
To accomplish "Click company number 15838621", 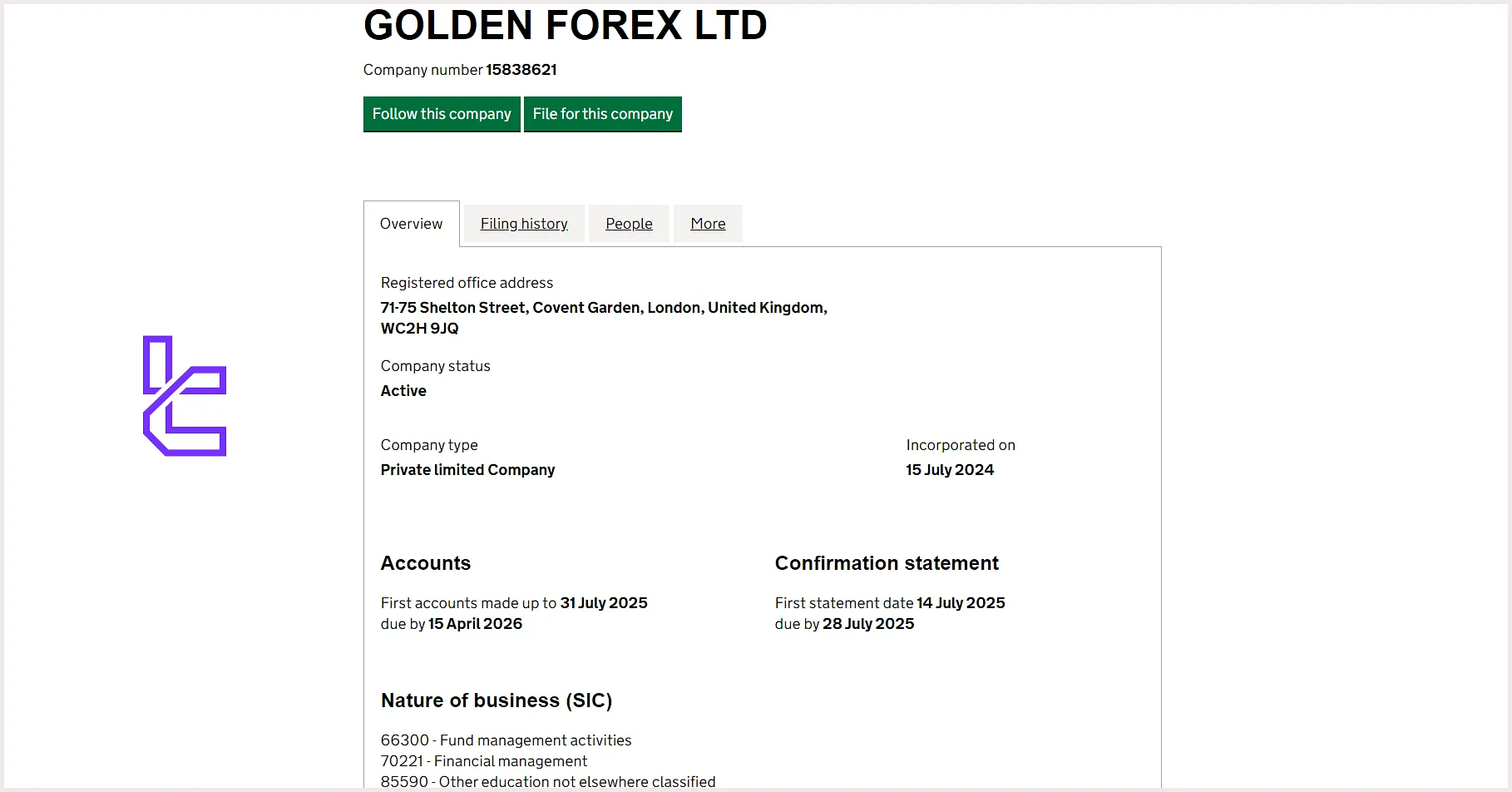I will point(521,70).
